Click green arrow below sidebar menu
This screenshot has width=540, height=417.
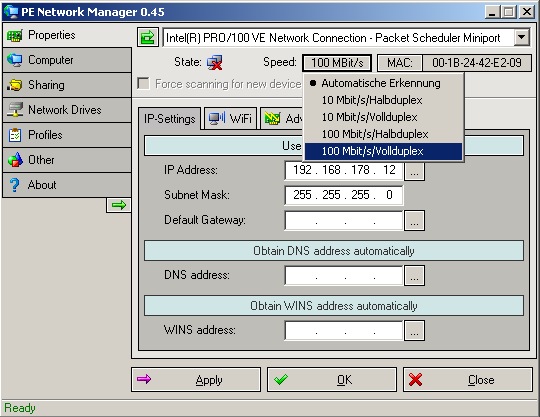click(x=119, y=205)
